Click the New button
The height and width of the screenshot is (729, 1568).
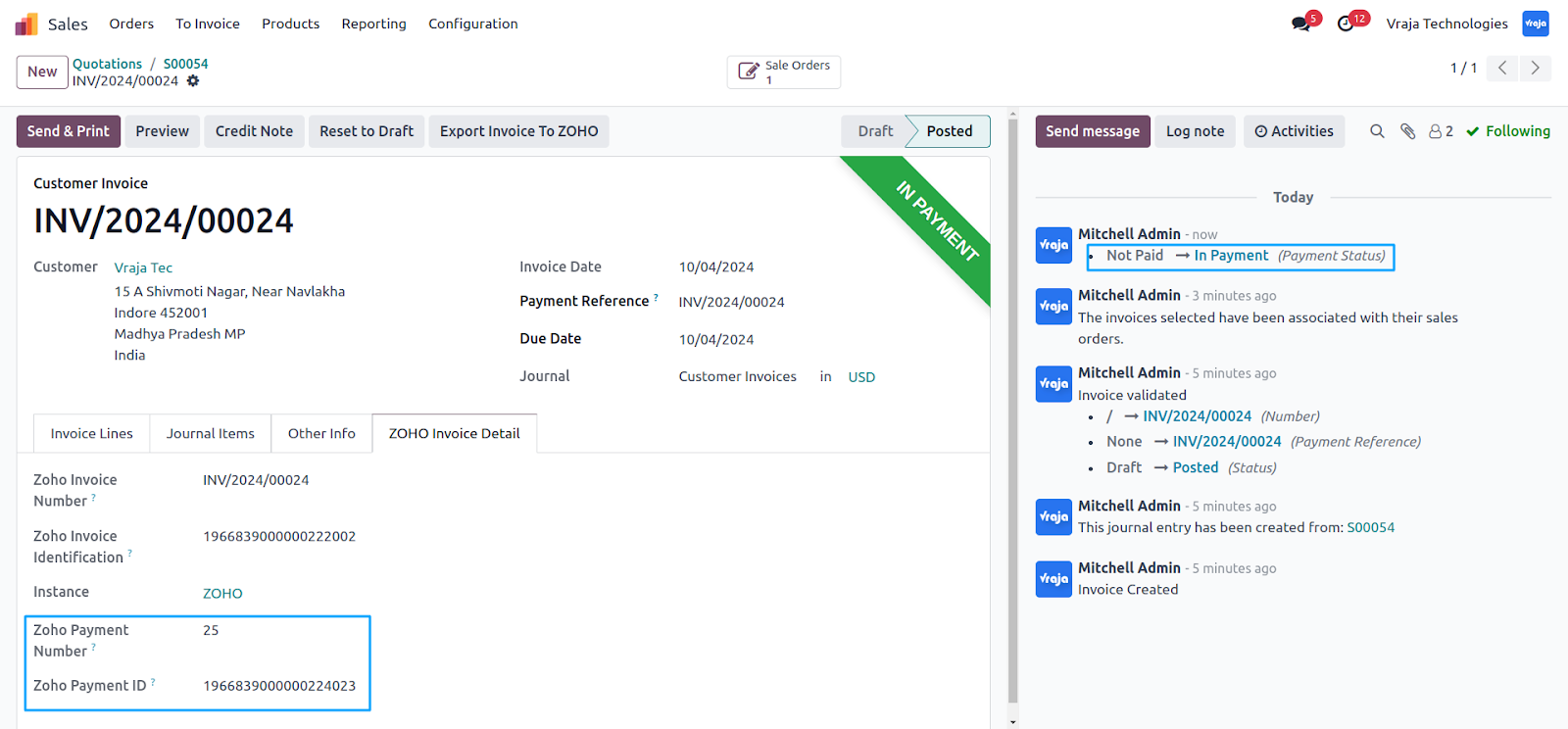(x=42, y=72)
